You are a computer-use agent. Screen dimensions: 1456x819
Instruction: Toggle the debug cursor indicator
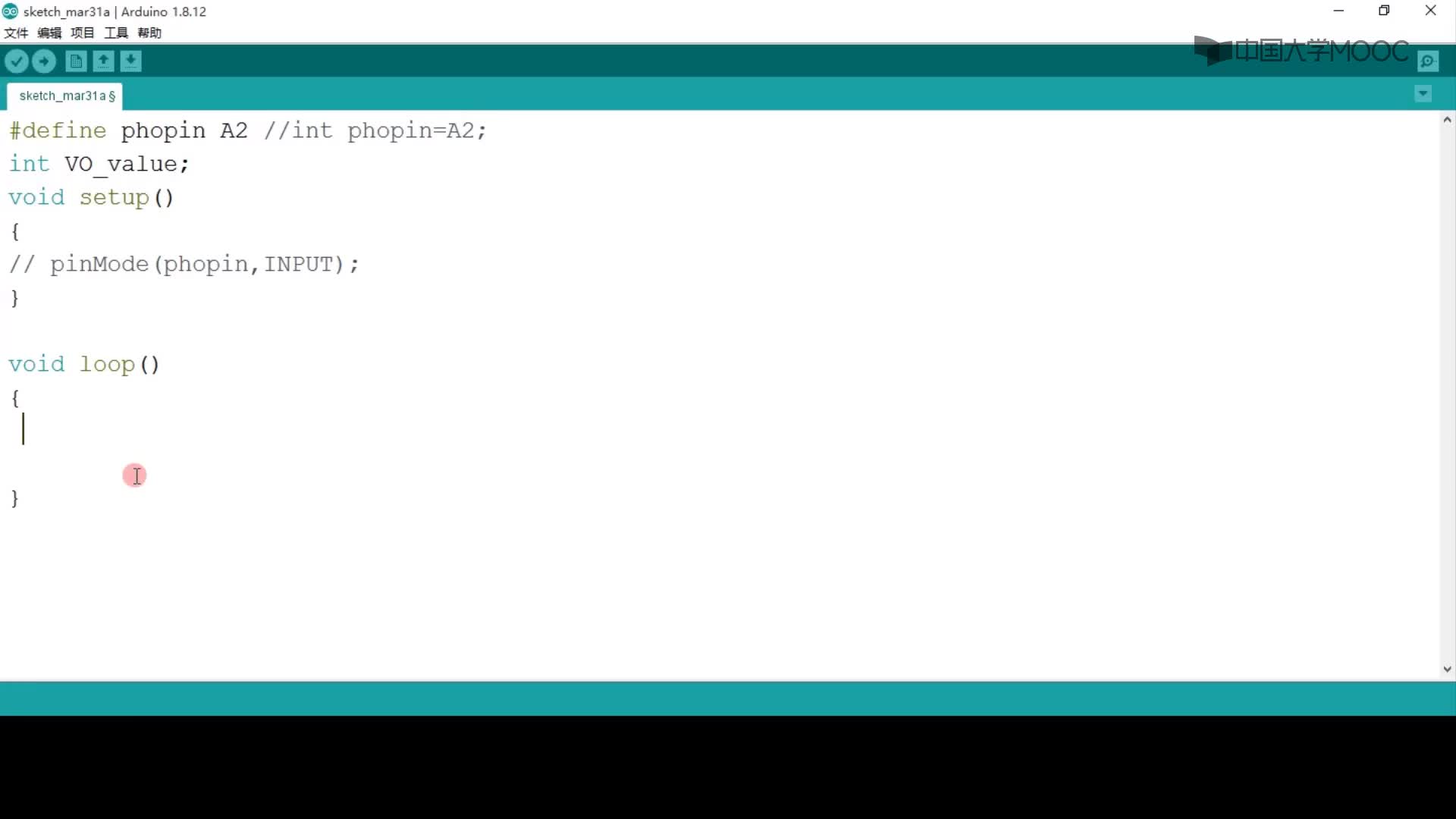[x=135, y=475]
